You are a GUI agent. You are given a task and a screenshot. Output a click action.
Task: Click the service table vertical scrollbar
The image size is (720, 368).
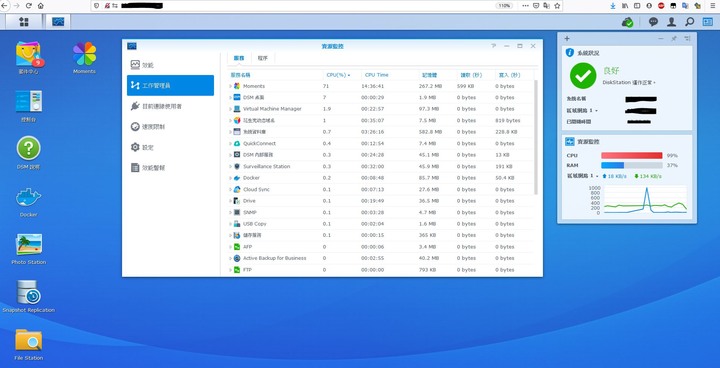(x=536, y=137)
